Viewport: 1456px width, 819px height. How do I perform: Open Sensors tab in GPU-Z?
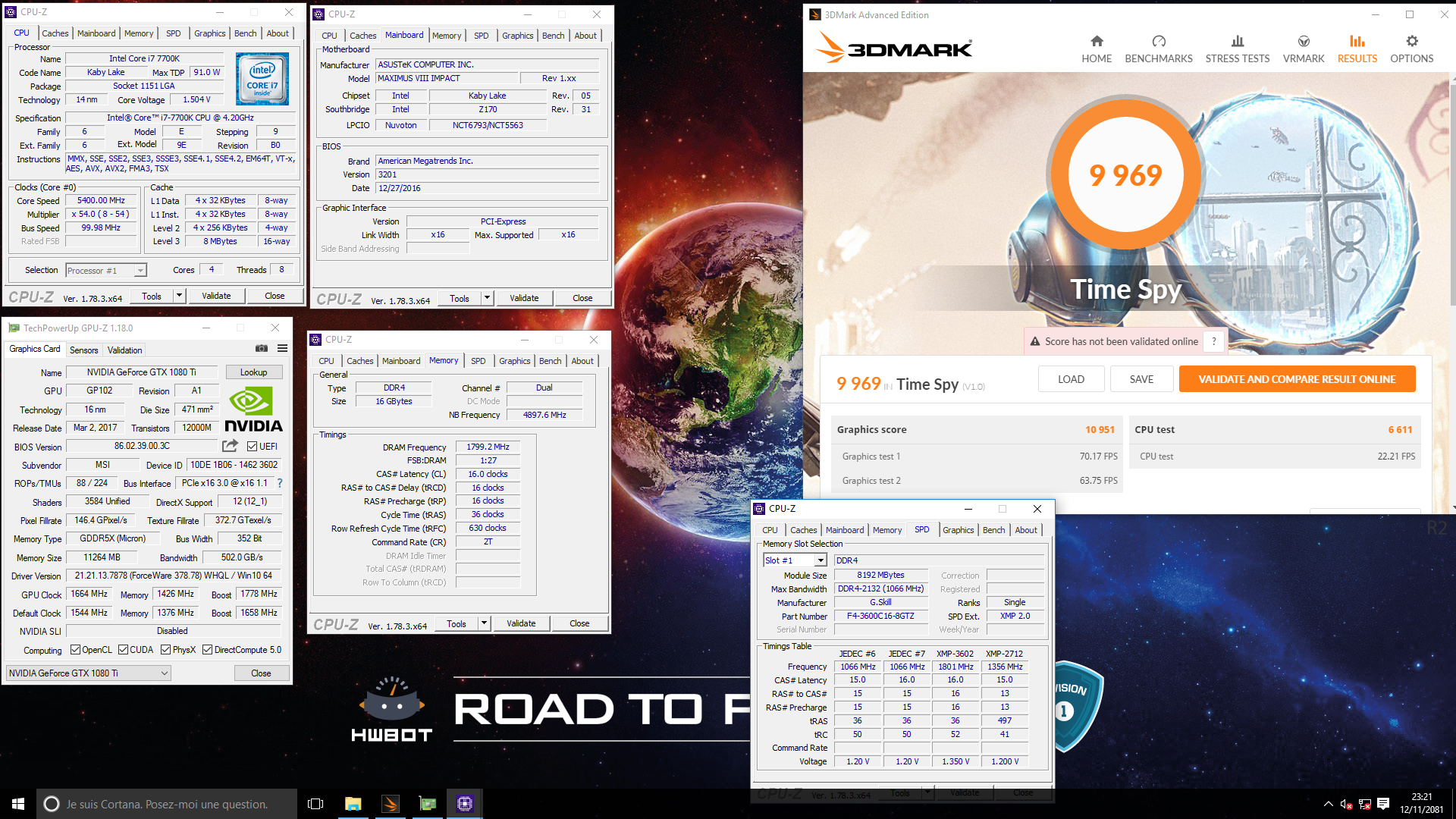click(x=83, y=350)
